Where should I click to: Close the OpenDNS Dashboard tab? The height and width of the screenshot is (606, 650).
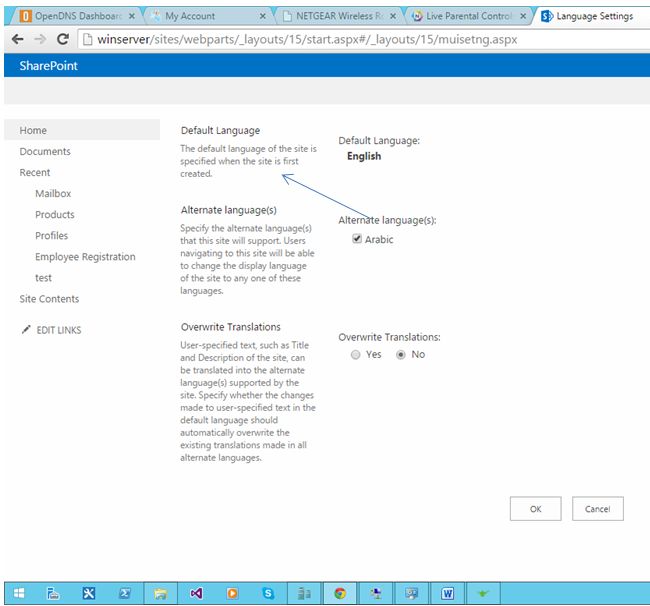coord(132,16)
